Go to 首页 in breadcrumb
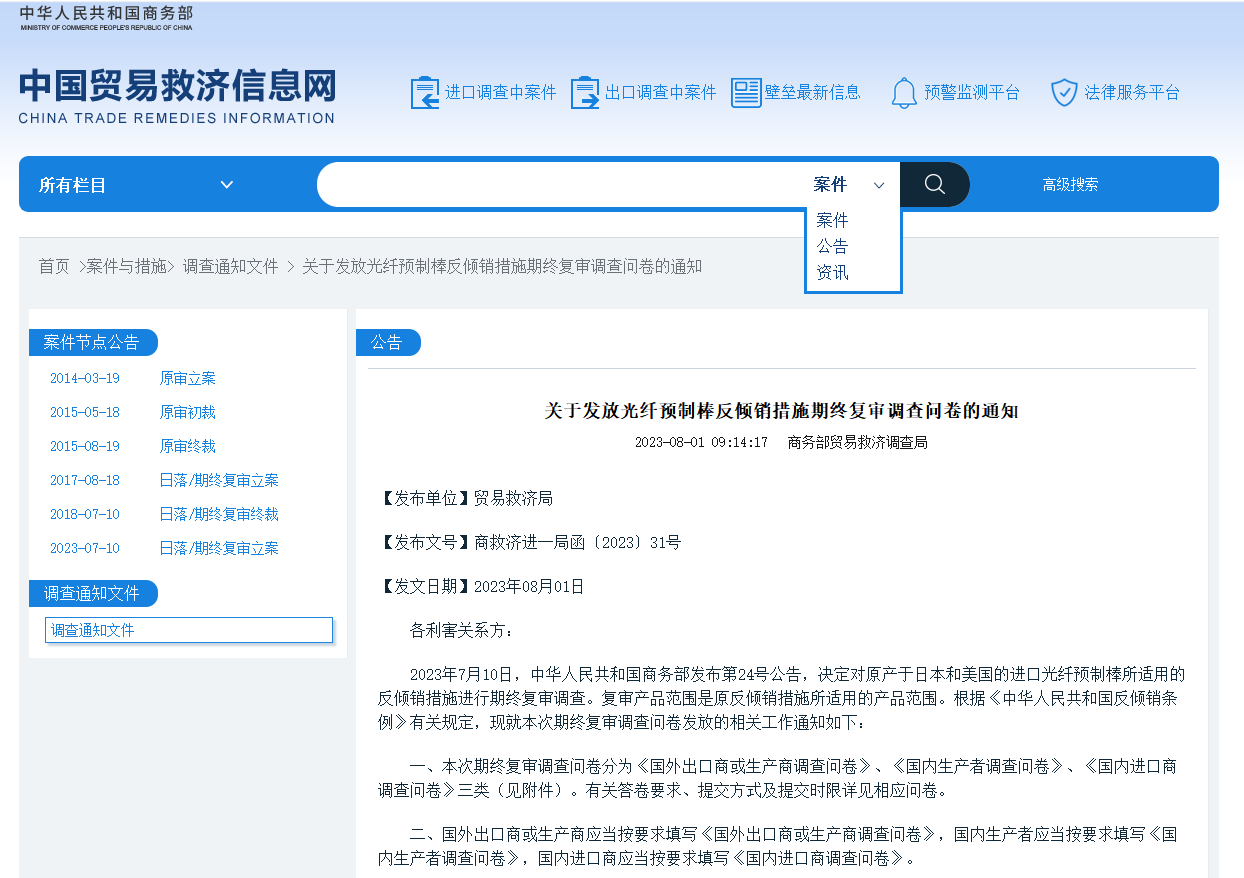The height and width of the screenshot is (878, 1244). point(54,267)
